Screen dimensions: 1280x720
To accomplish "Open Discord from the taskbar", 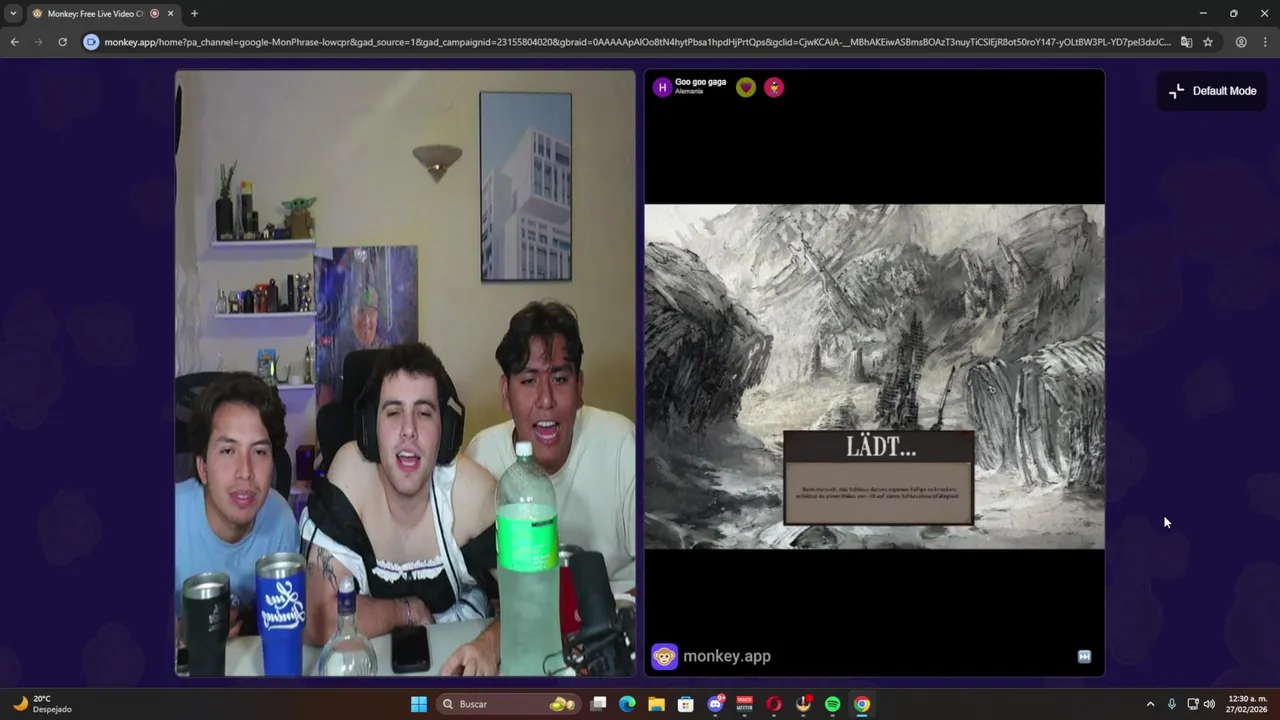I will click(715, 704).
